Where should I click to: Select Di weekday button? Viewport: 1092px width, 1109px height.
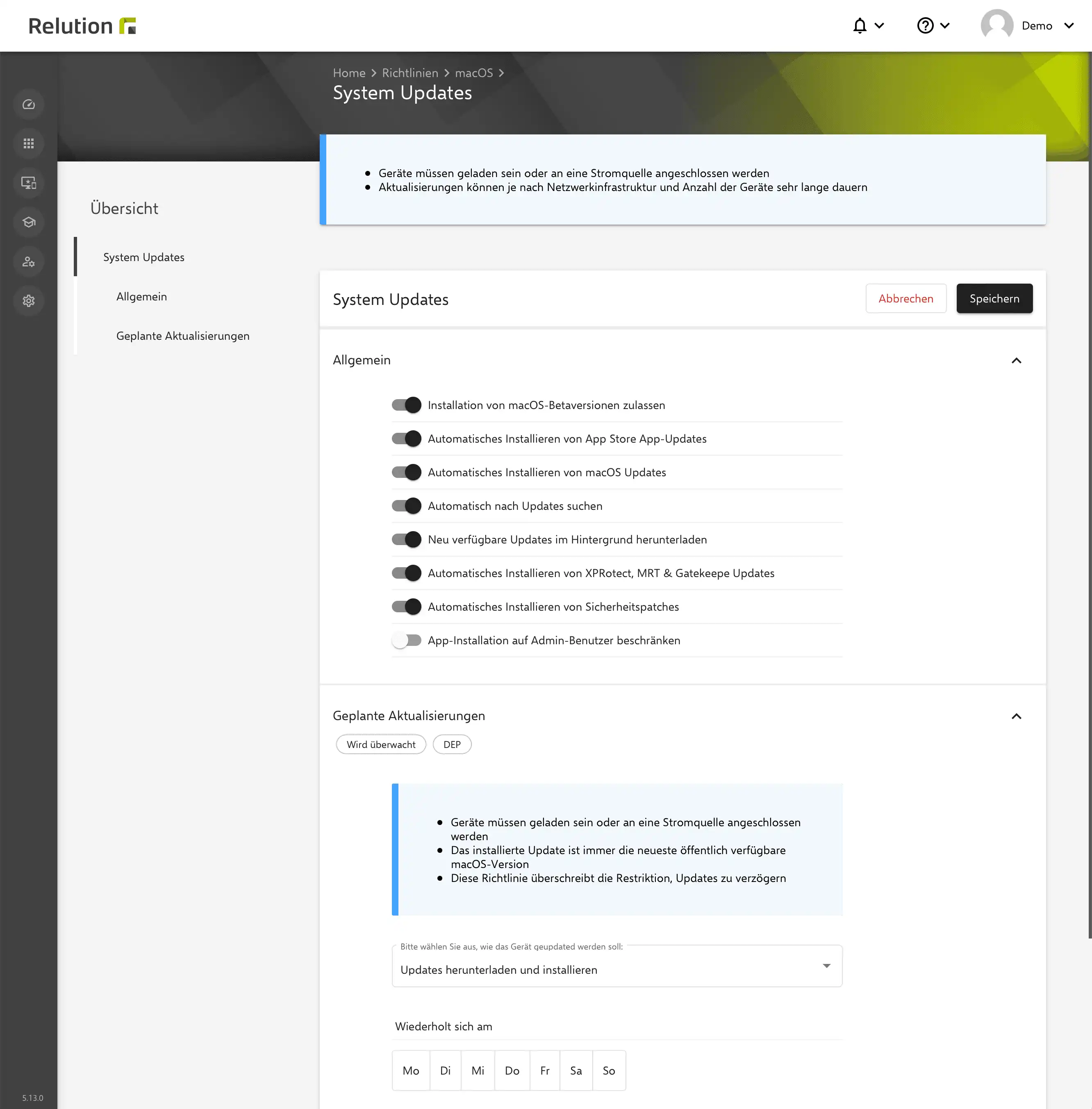pyautogui.click(x=445, y=1070)
